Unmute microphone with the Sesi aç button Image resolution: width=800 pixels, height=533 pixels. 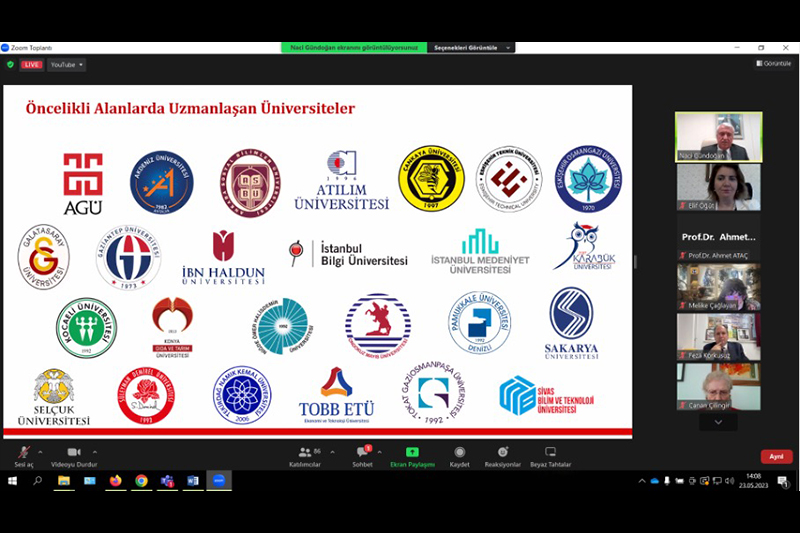pyautogui.click(x=23, y=455)
